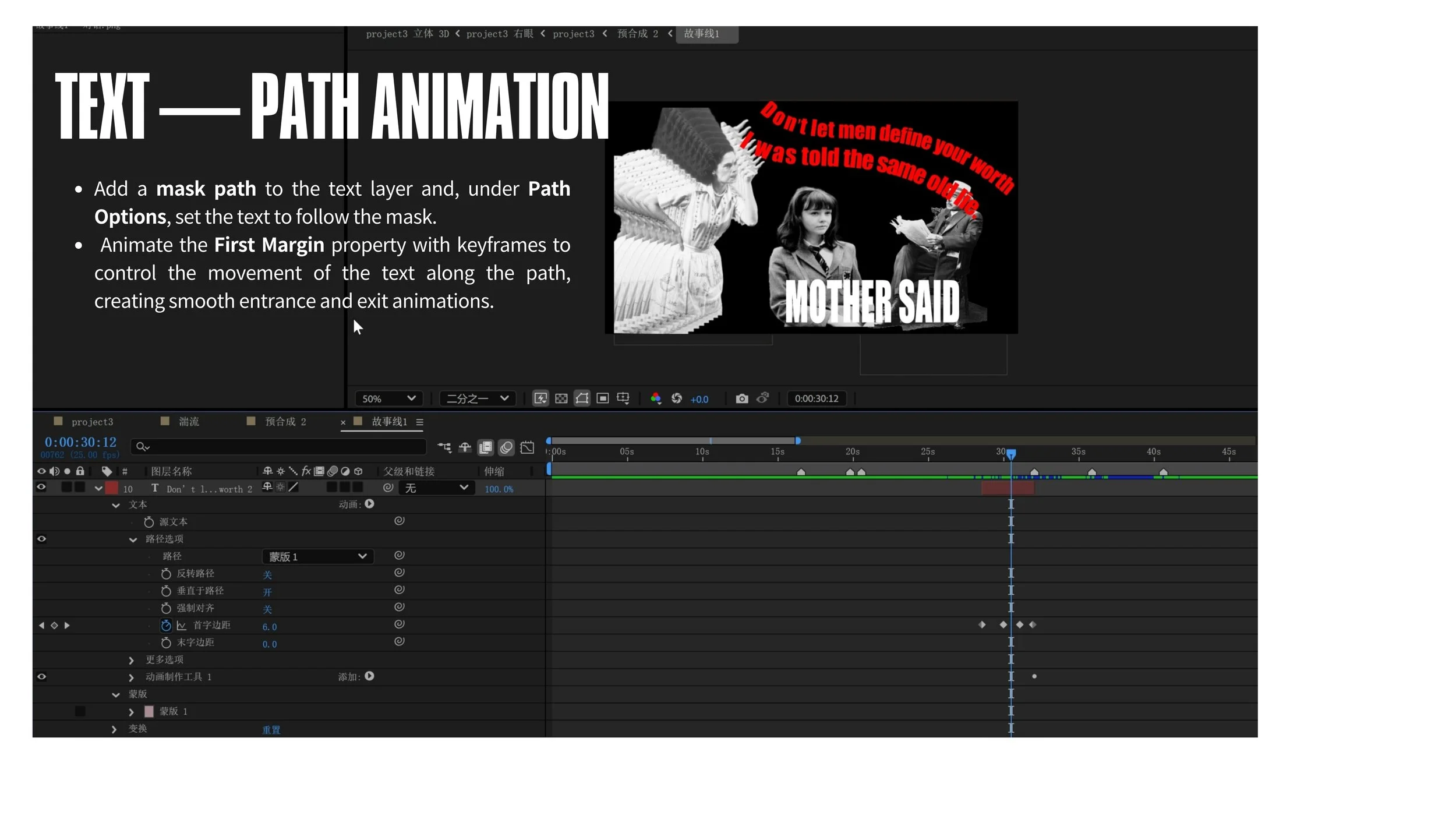Open the graph editor icon
The height and width of the screenshot is (819, 1456).
(x=527, y=447)
